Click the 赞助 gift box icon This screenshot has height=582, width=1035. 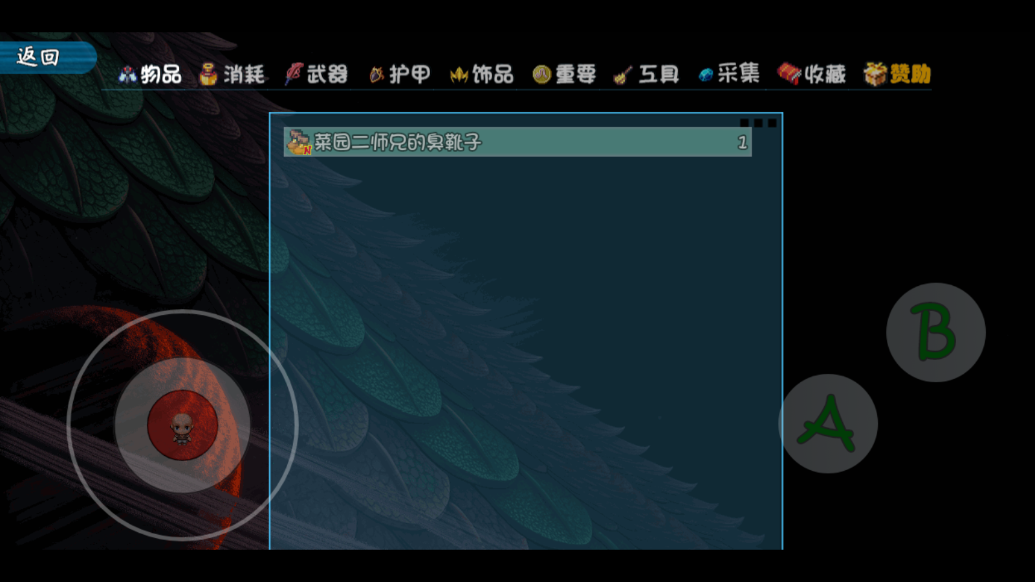[x=875, y=74]
